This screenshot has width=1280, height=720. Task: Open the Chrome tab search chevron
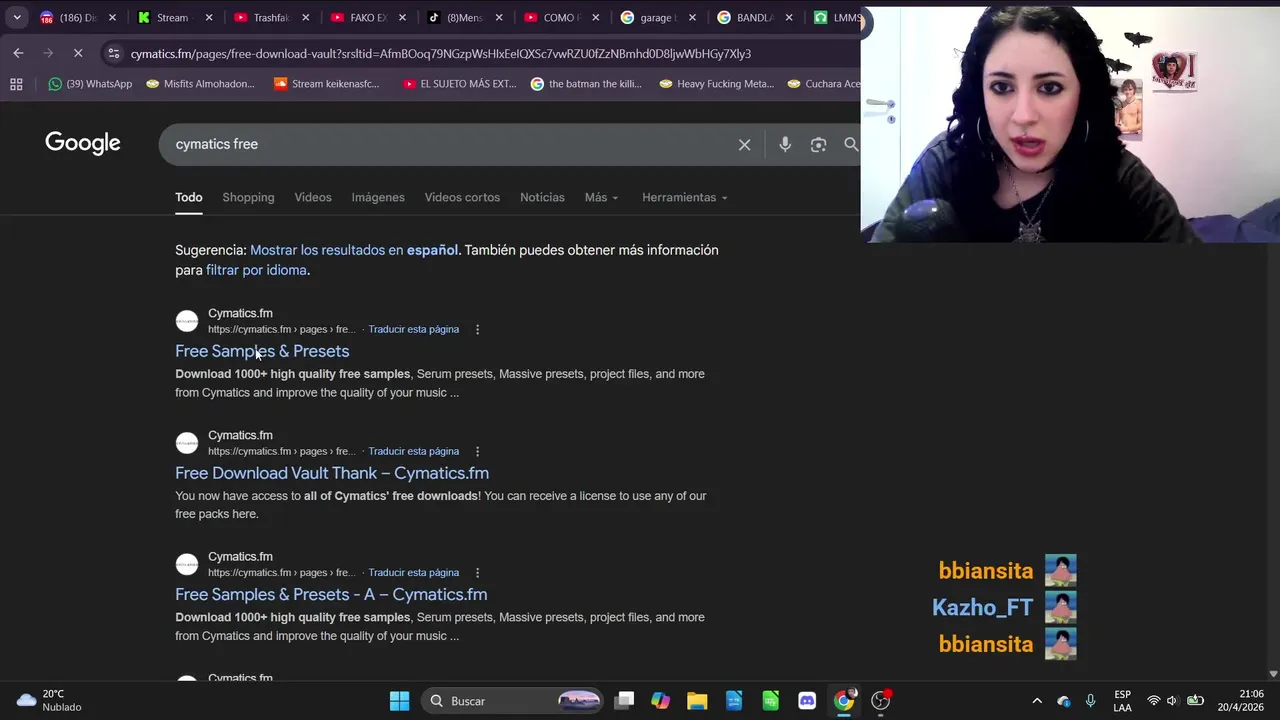[x=17, y=17]
